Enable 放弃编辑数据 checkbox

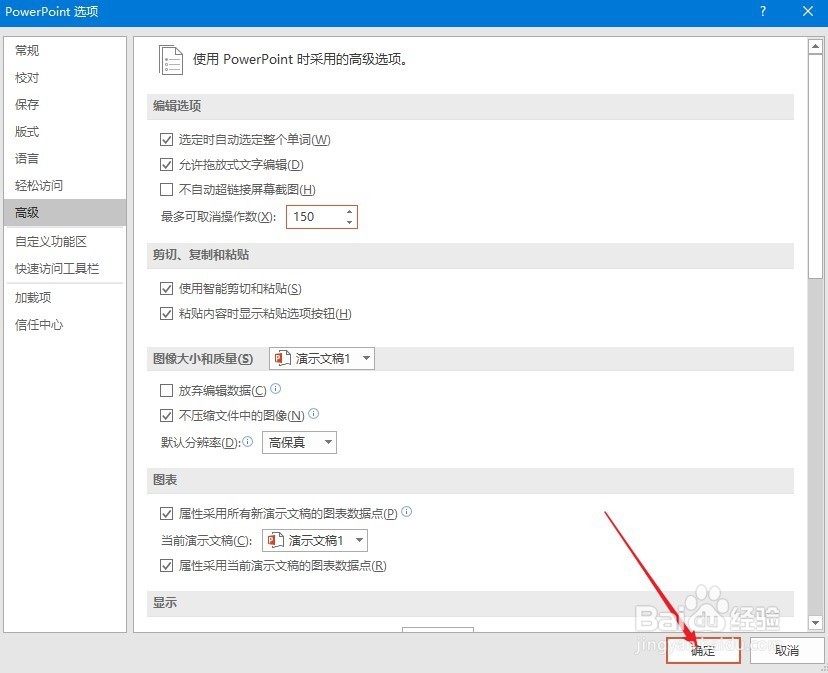(166, 390)
